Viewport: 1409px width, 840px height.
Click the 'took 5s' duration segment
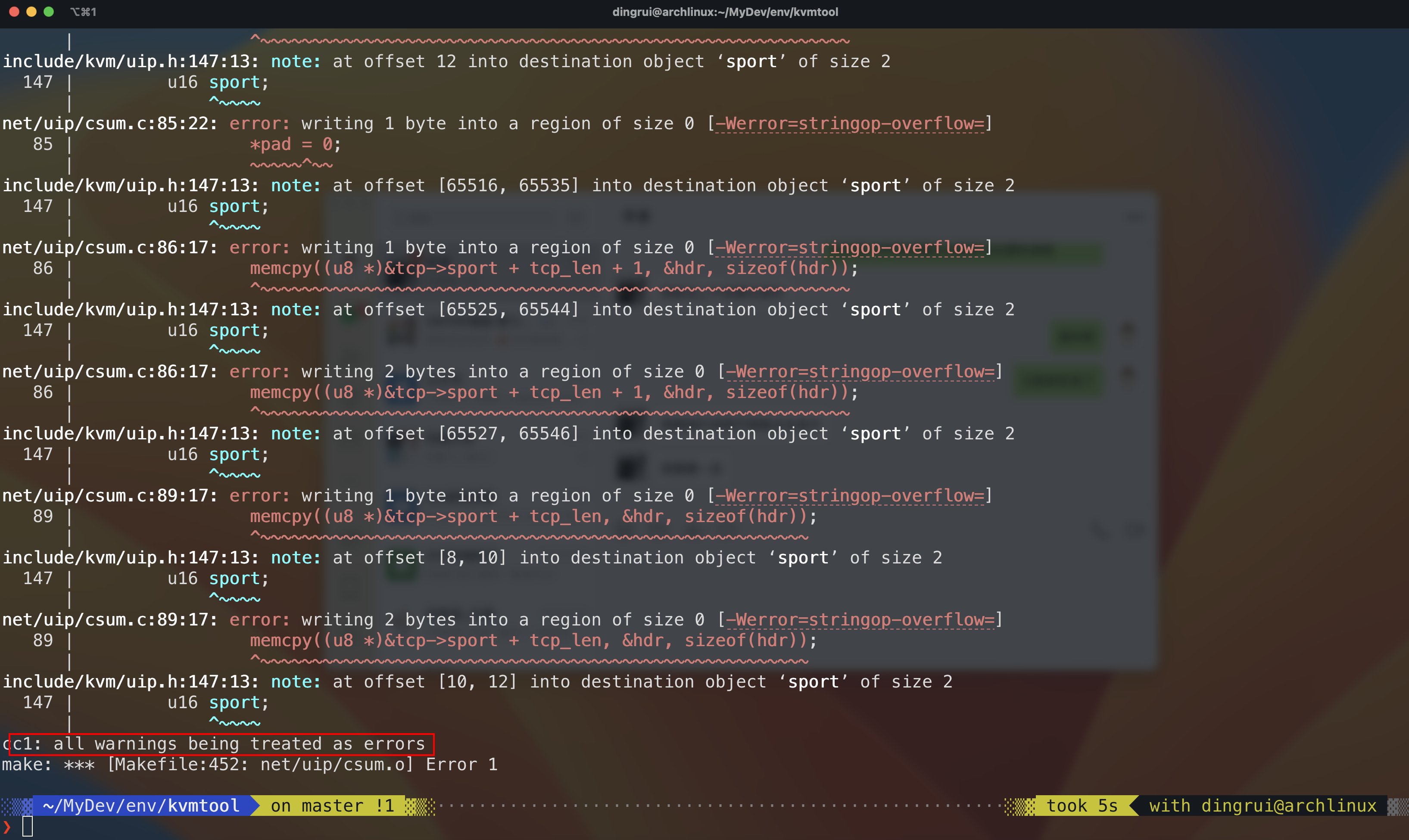click(1081, 805)
